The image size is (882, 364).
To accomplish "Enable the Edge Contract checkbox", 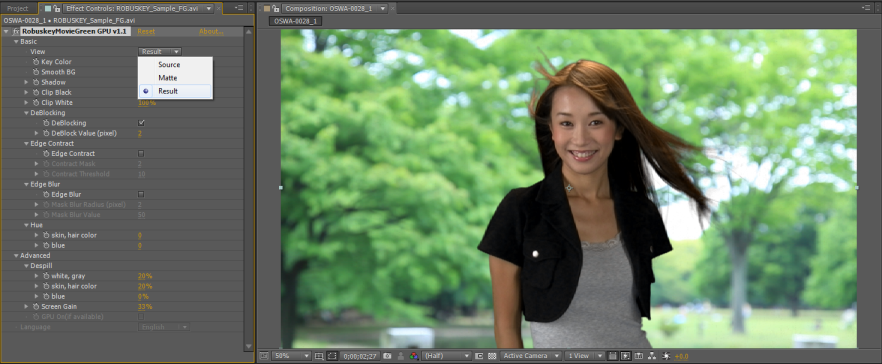I will point(141,154).
